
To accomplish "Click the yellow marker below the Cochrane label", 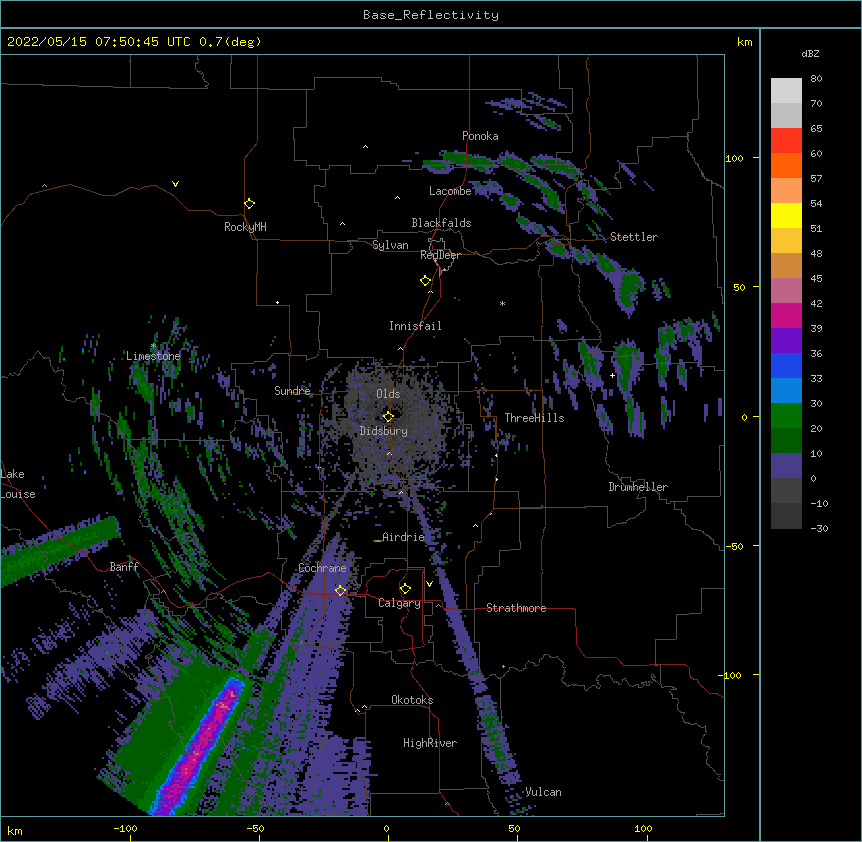I will (340, 590).
